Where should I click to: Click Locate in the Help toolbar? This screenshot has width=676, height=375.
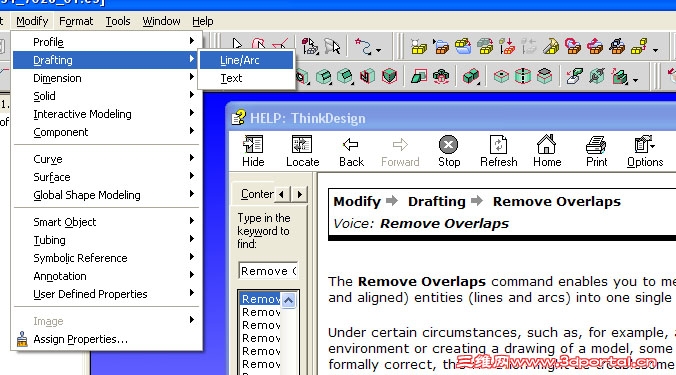pyautogui.click(x=303, y=151)
